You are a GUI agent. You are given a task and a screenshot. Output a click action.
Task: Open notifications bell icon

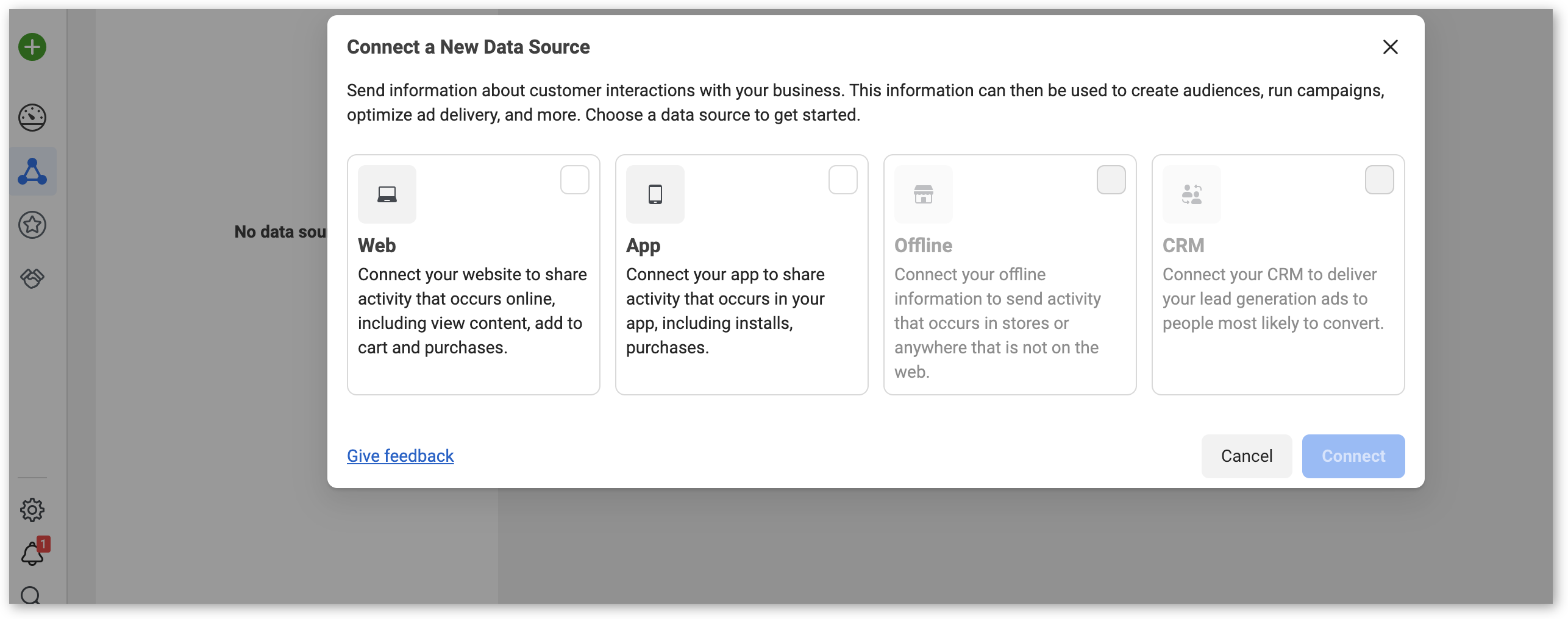[32, 554]
